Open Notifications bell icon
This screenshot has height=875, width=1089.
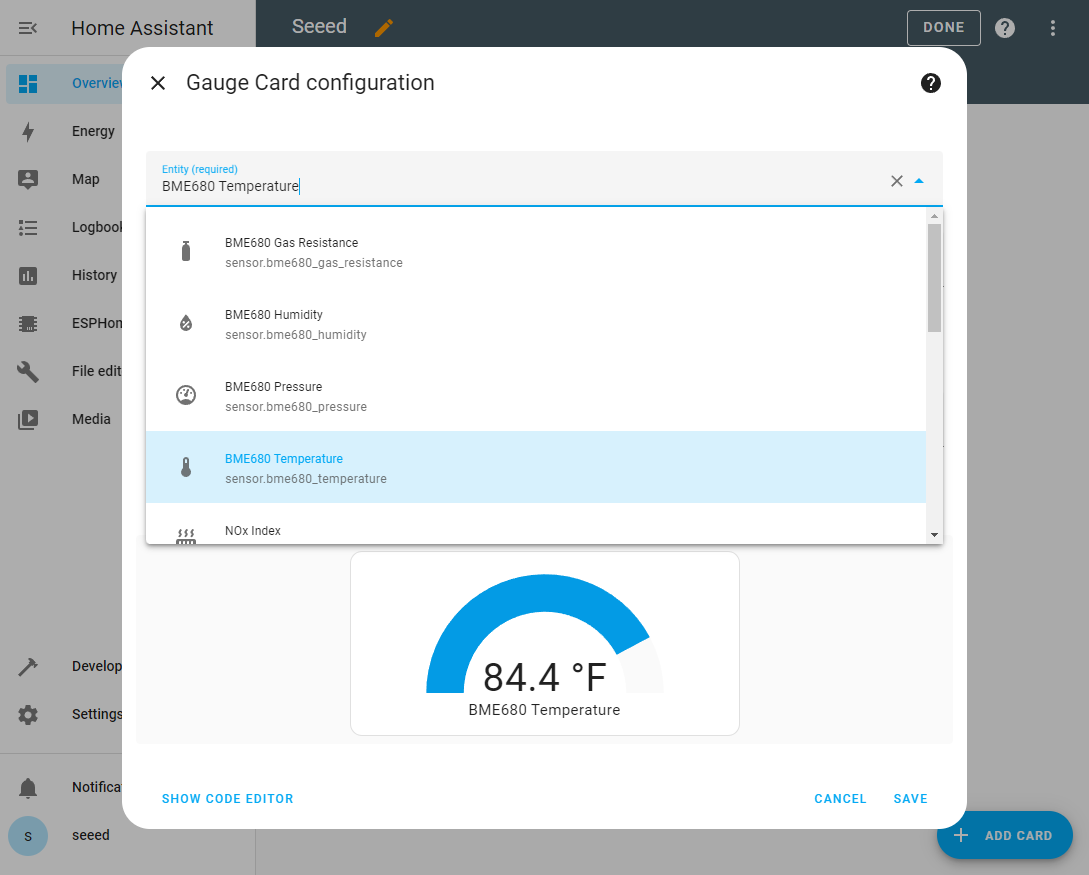coord(28,788)
